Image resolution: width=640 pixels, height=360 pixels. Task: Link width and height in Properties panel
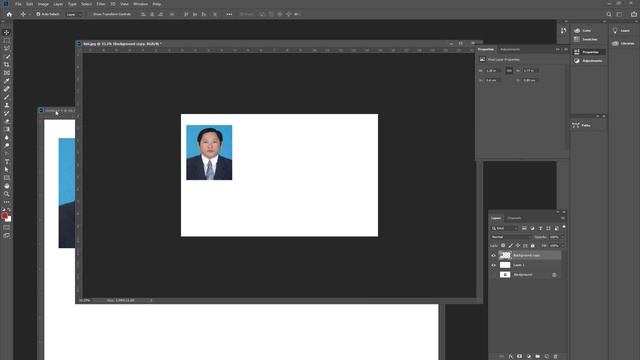click(x=509, y=71)
